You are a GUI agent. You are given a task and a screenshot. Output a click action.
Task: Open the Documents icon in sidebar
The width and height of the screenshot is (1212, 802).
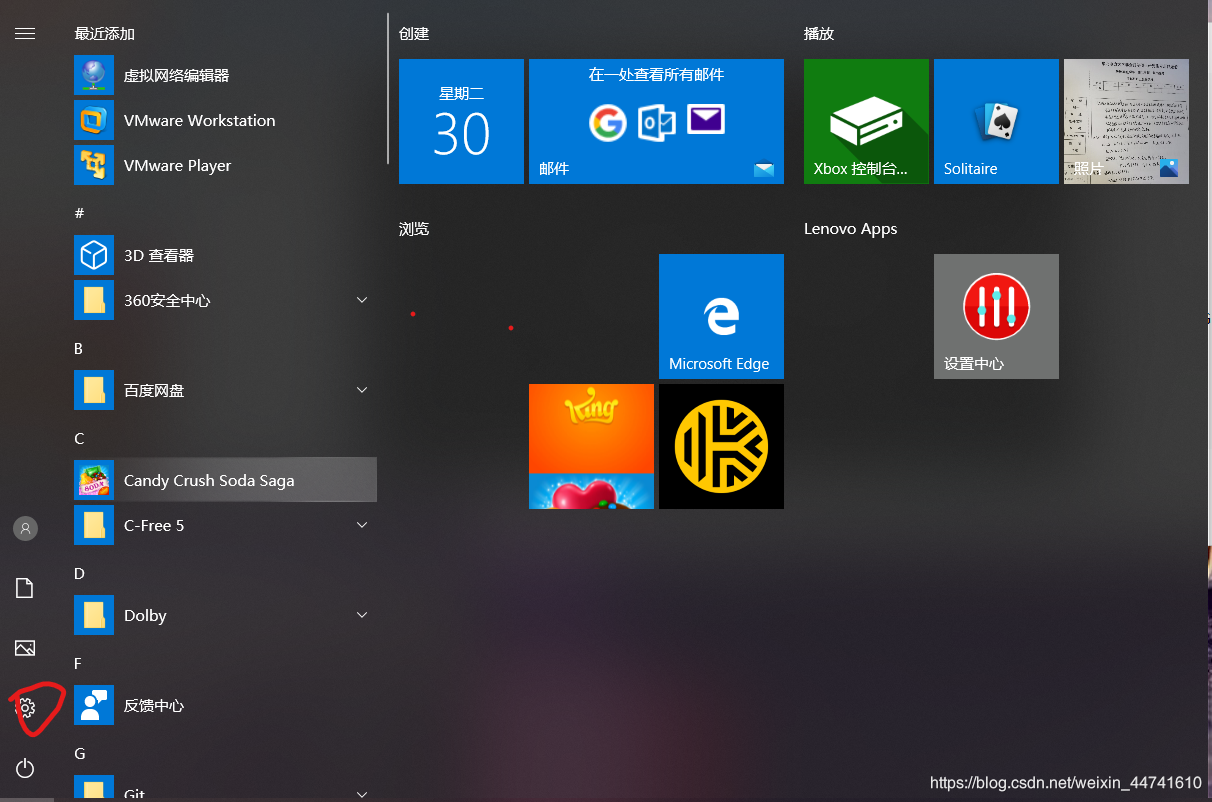click(25, 588)
